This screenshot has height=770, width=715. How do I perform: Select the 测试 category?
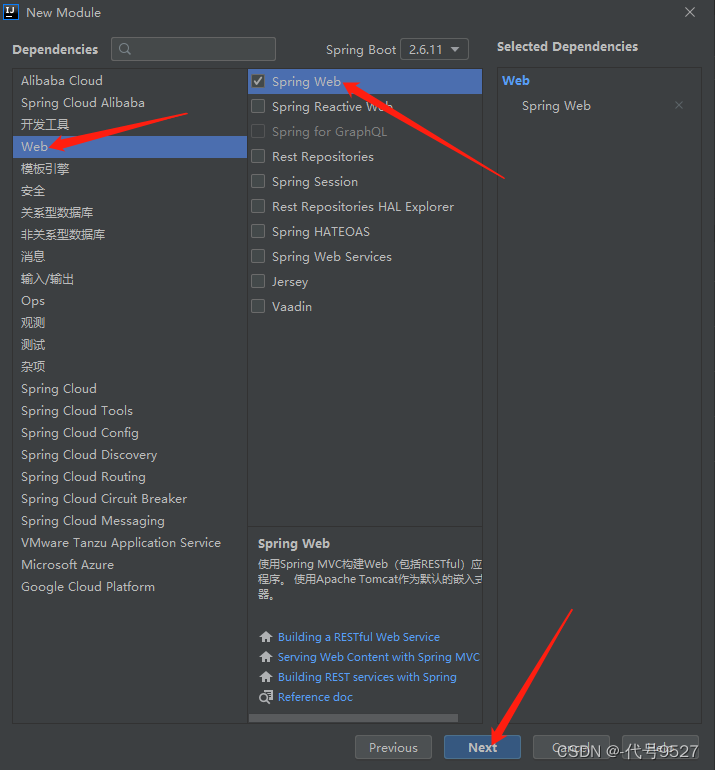130,345
